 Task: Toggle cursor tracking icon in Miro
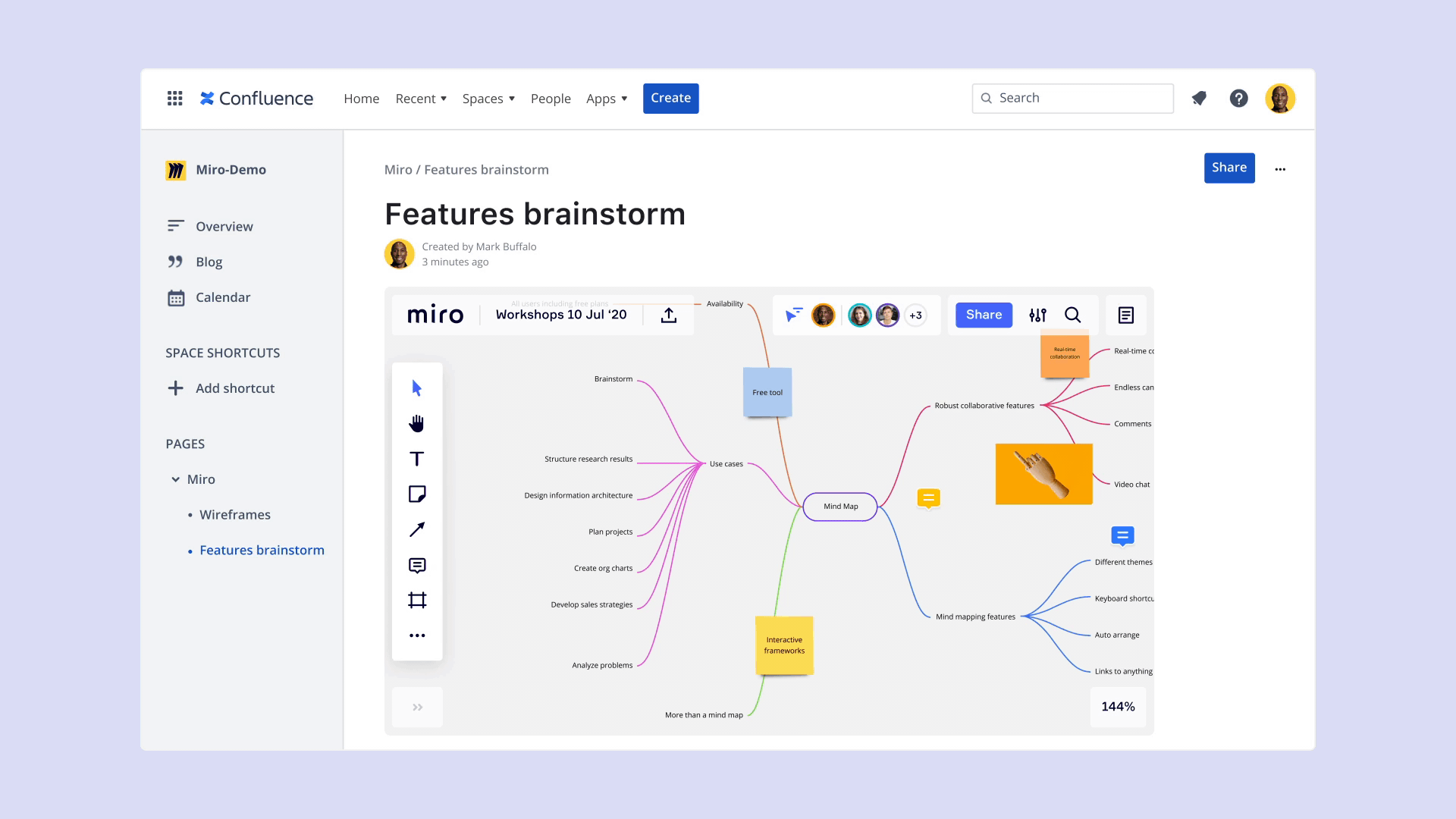click(793, 315)
